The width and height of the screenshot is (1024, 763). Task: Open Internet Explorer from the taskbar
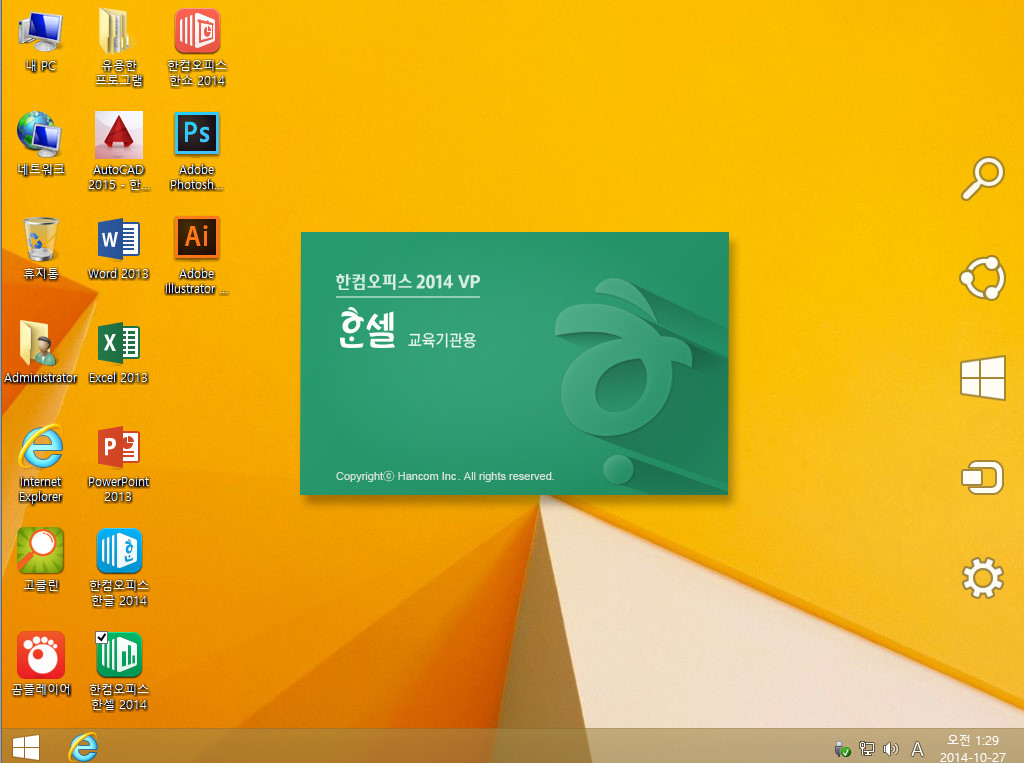[x=84, y=747]
